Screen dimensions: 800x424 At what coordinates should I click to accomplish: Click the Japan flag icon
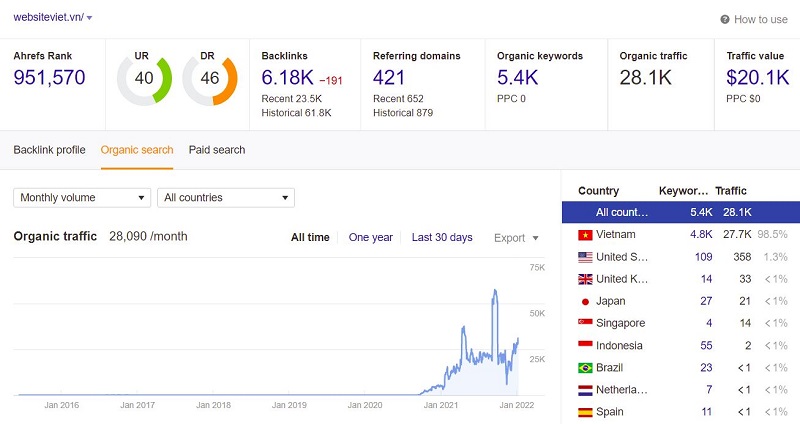[585, 302]
